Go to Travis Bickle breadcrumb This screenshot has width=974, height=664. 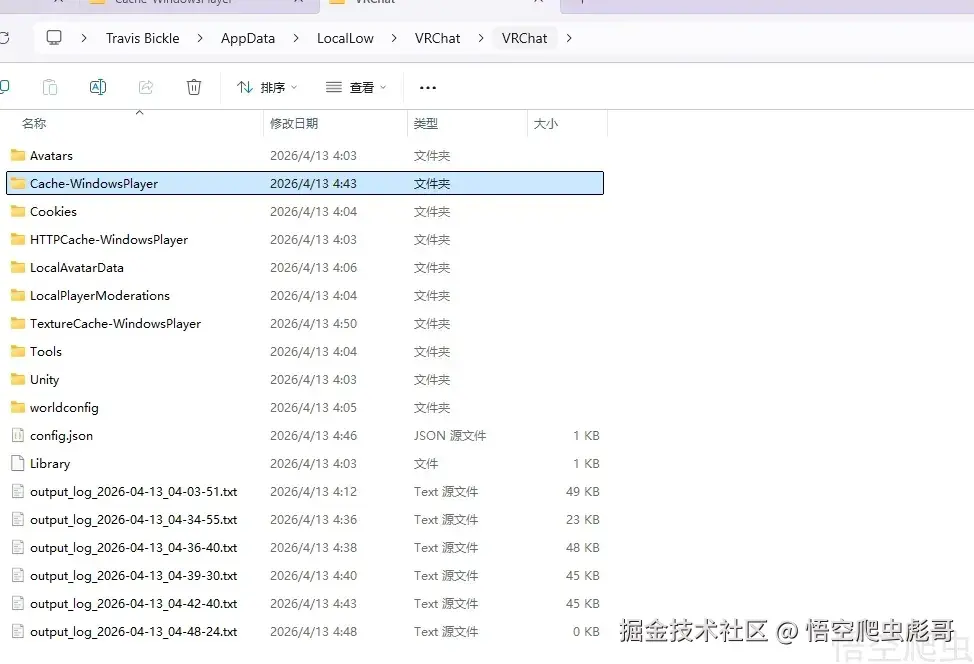click(x=142, y=38)
